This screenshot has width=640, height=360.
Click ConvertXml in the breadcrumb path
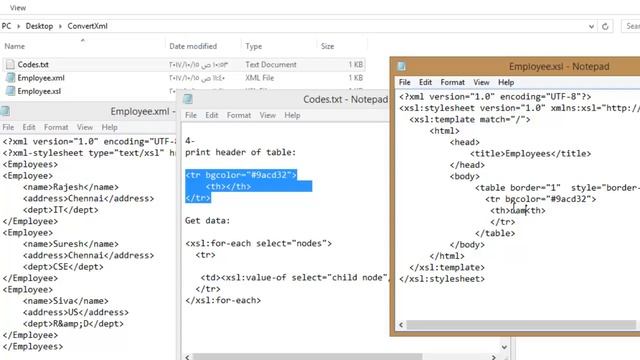point(87,26)
